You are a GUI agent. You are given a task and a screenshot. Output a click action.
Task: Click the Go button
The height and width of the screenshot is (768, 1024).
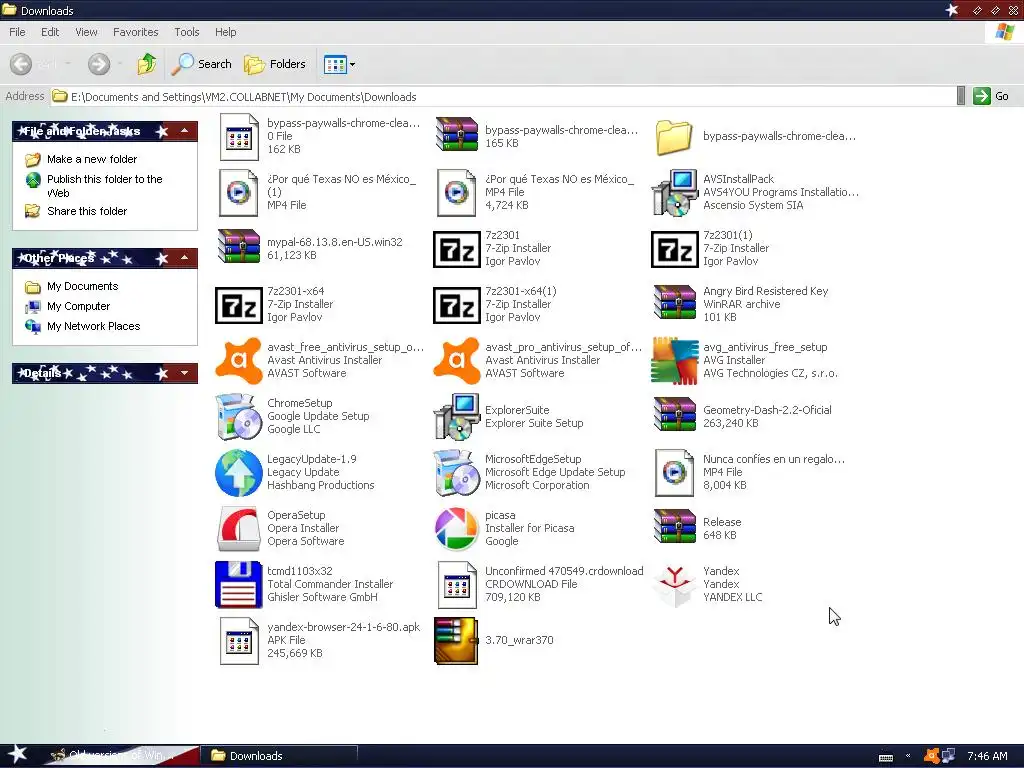point(991,96)
